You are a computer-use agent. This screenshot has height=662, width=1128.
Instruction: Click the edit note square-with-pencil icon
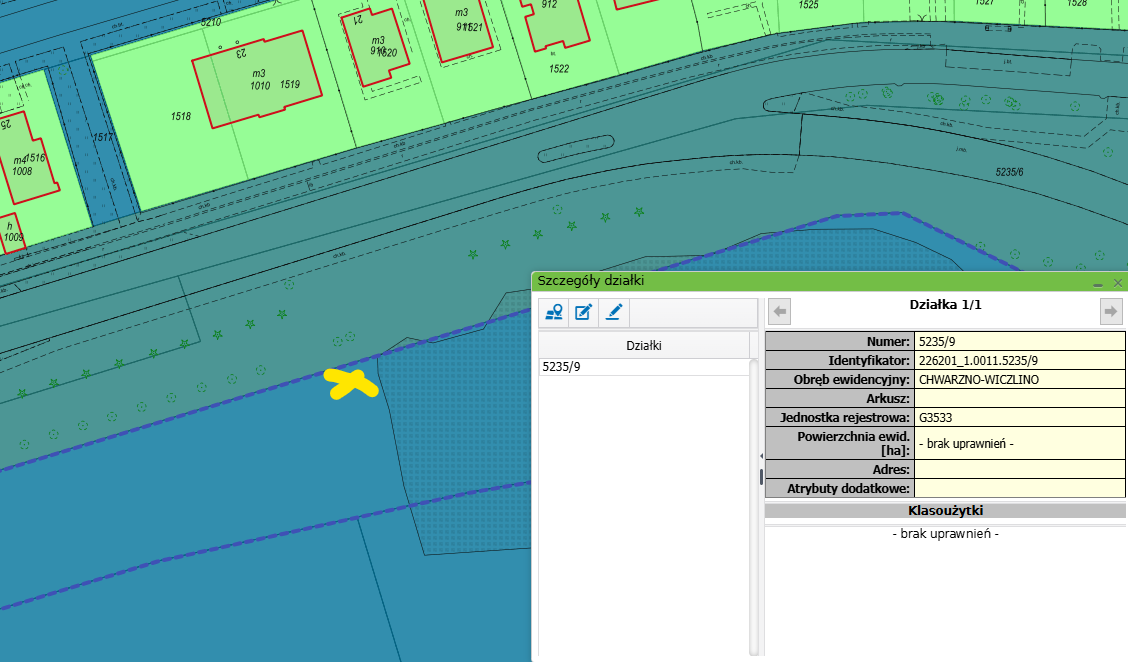(583, 312)
